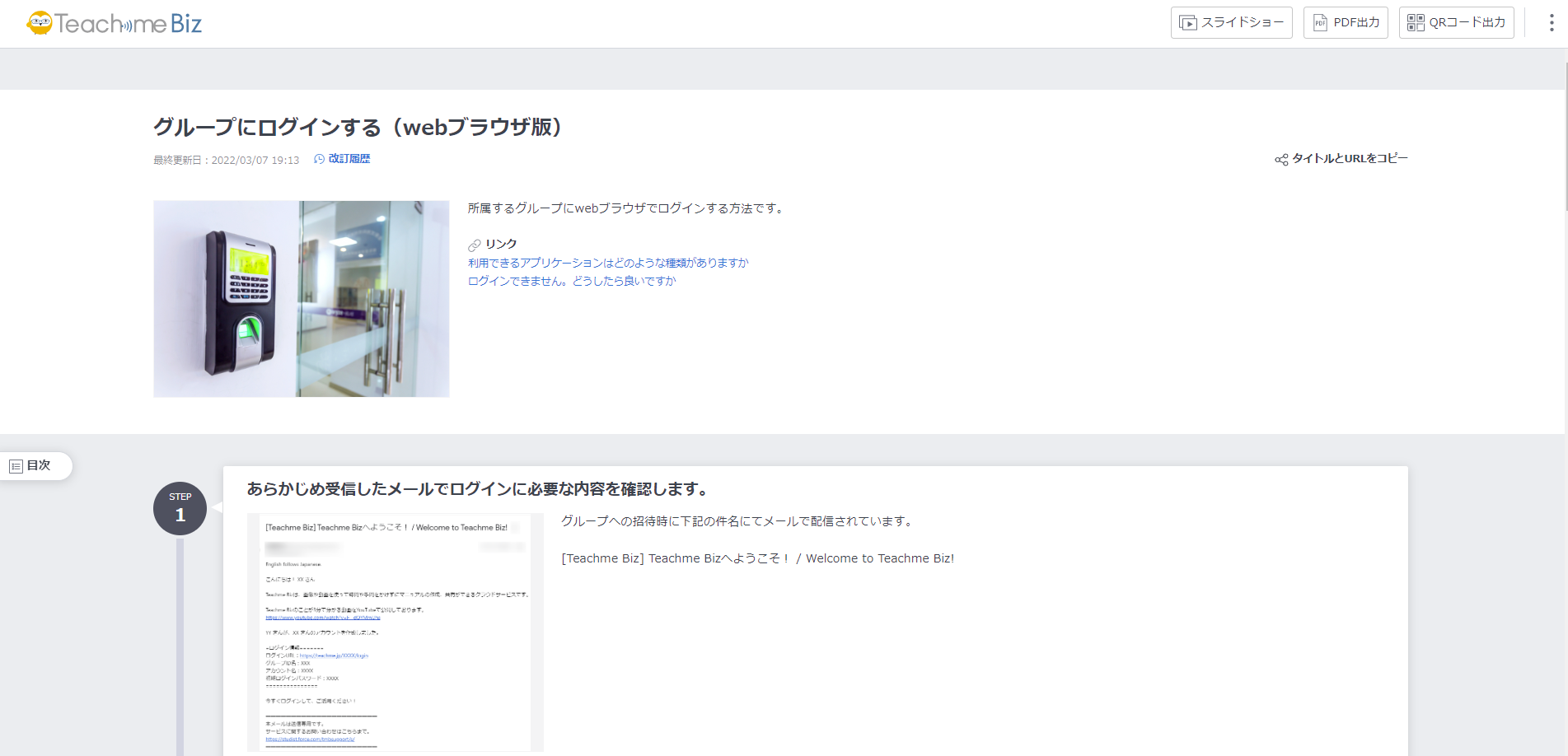Enlarge the Step 1 email screenshot thumbnail
The width and height of the screenshot is (1568, 756).
[396, 632]
